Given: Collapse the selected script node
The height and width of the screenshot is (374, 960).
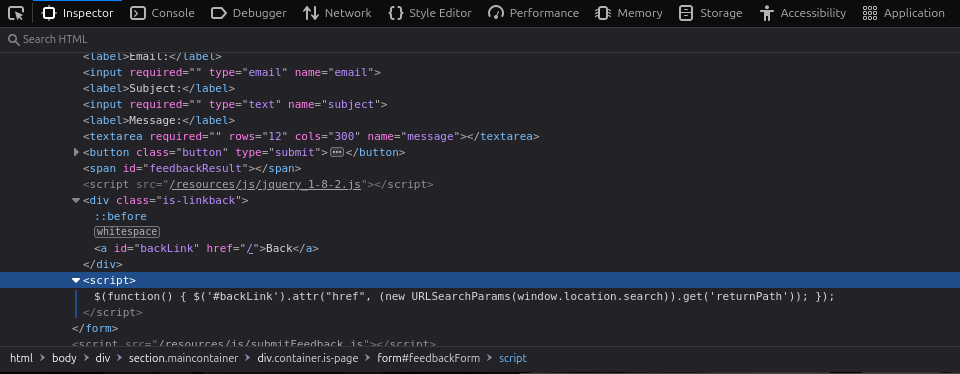Looking at the screenshot, I should [76, 280].
